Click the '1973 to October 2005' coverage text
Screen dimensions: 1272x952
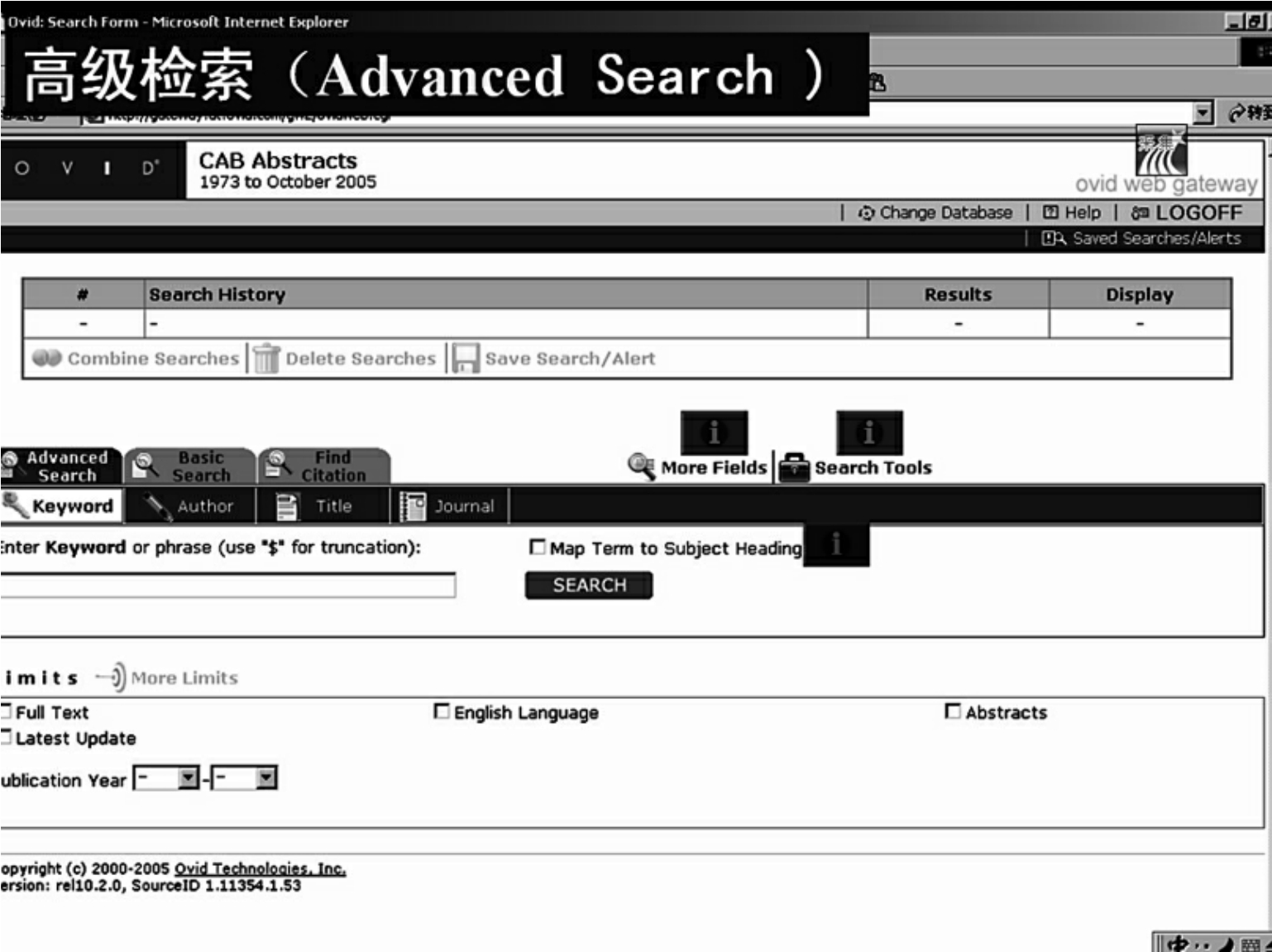(288, 182)
